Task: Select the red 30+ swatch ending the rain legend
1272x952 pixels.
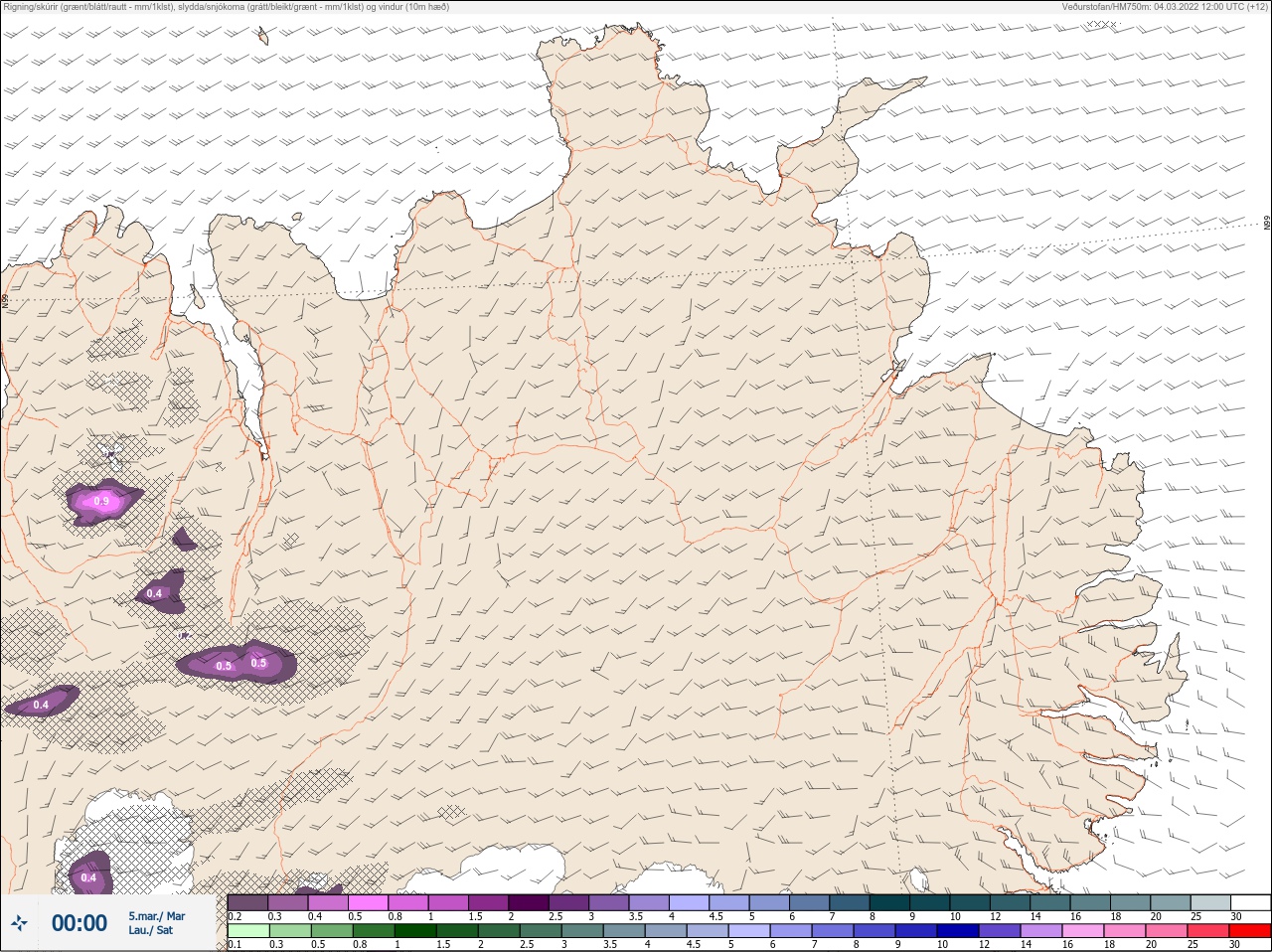Action: coord(1250,931)
